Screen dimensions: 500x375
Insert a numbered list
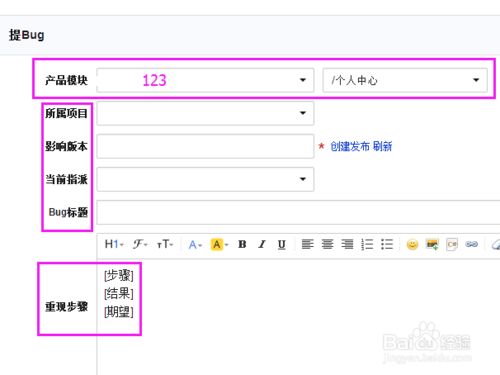[367, 244]
